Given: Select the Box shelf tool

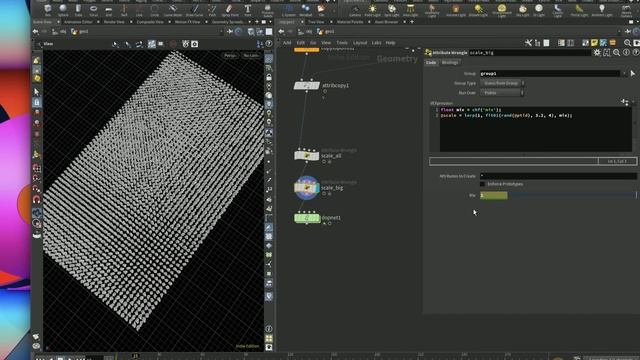Looking at the screenshot, I should pos(48,10).
